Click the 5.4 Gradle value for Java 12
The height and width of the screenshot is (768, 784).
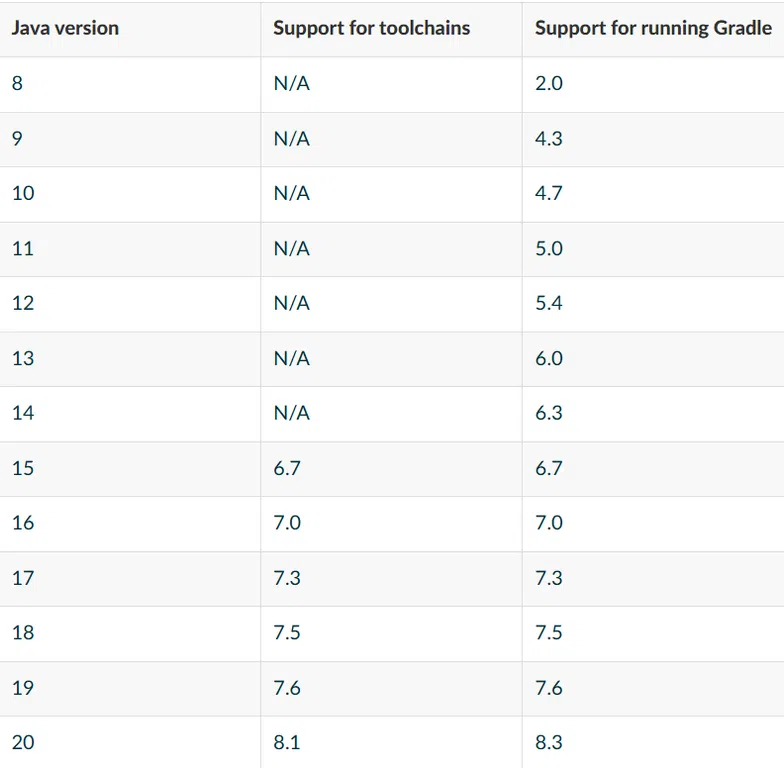pos(548,303)
